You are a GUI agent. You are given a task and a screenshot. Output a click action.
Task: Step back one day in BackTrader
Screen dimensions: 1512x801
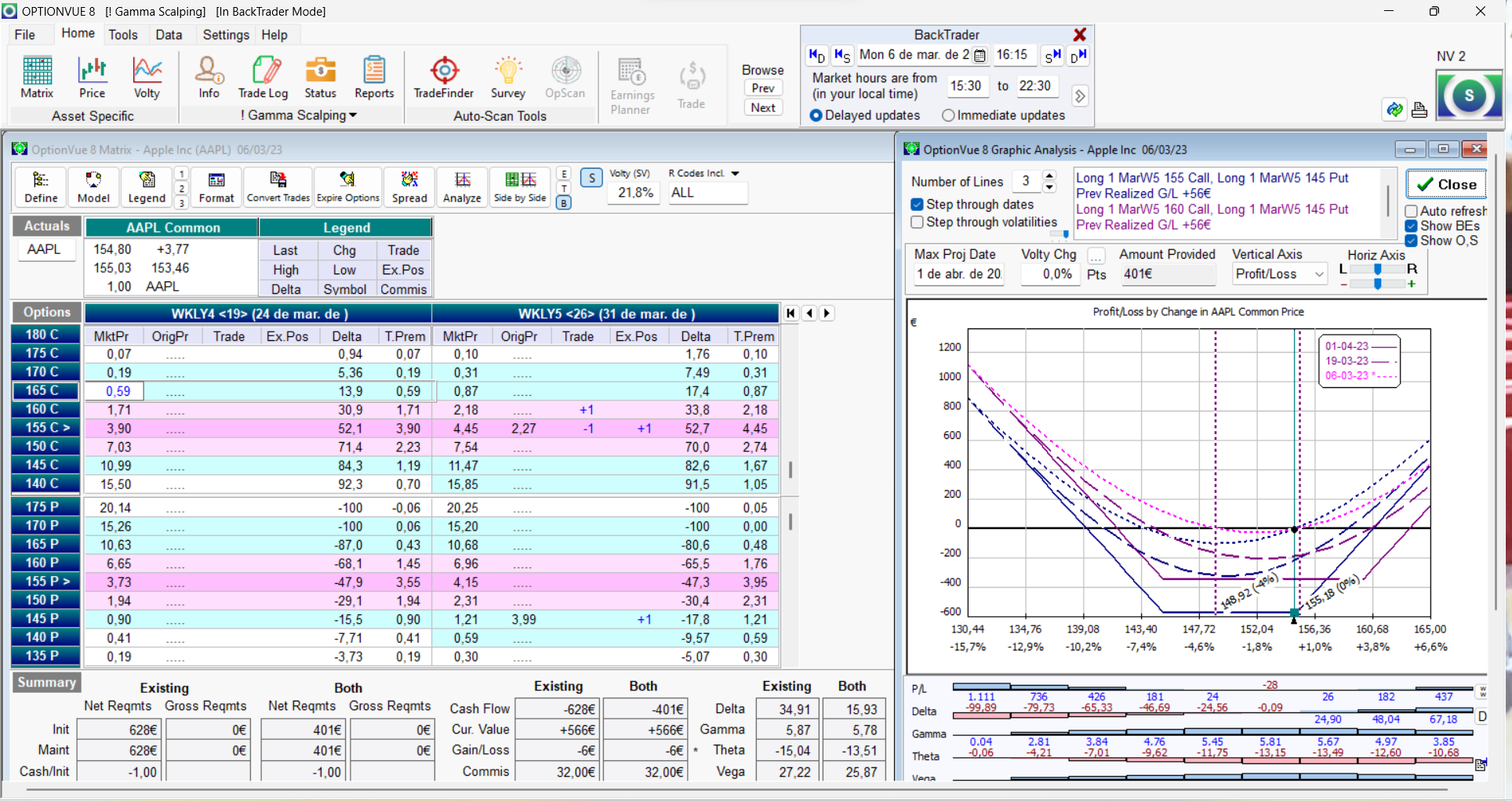(816, 55)
